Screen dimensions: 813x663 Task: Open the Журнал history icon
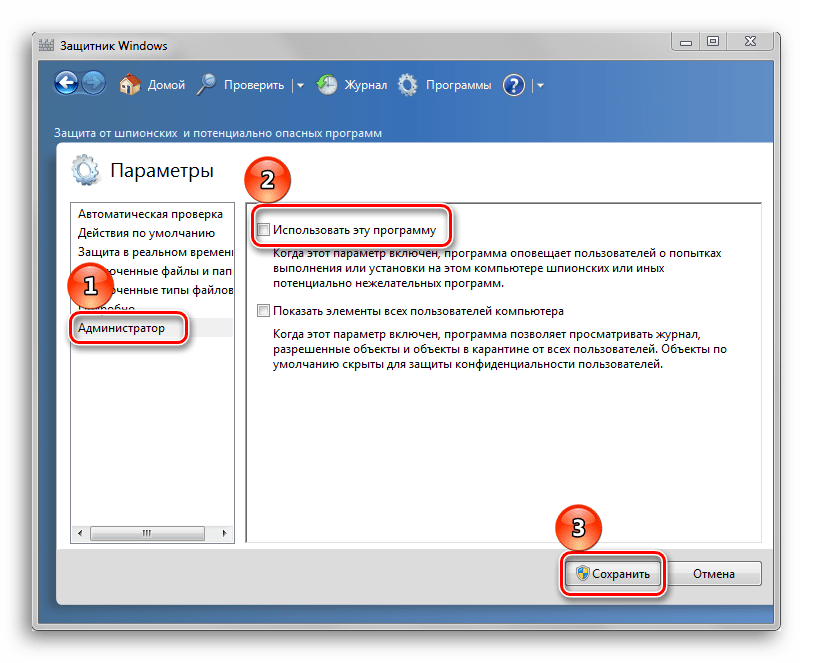click(x=327, y=84)
